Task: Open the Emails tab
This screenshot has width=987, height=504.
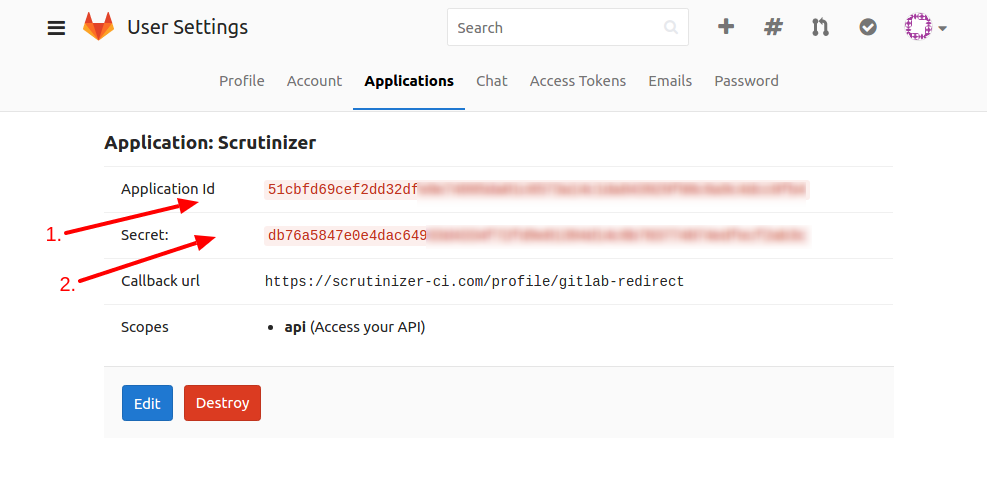Action: click(x=670, y=81)
